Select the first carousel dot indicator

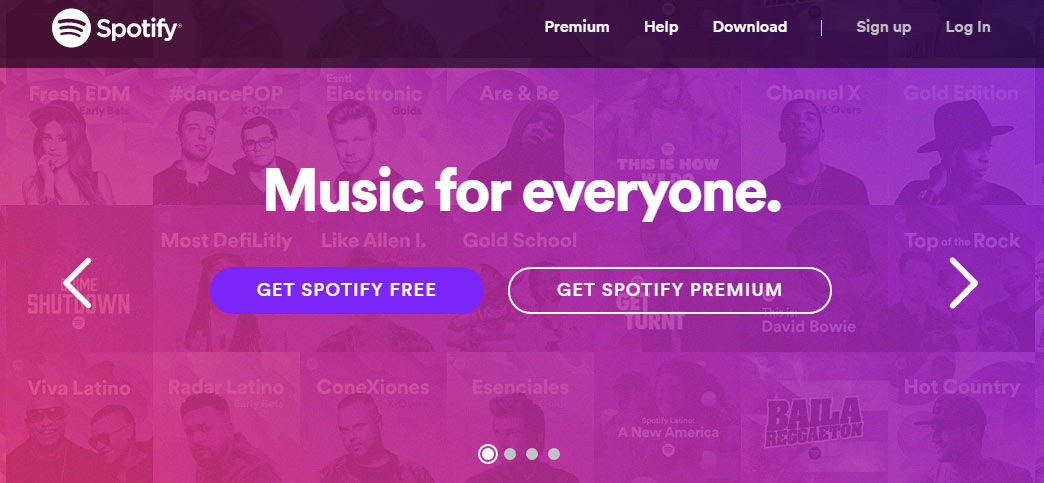(x=487, y=454)
